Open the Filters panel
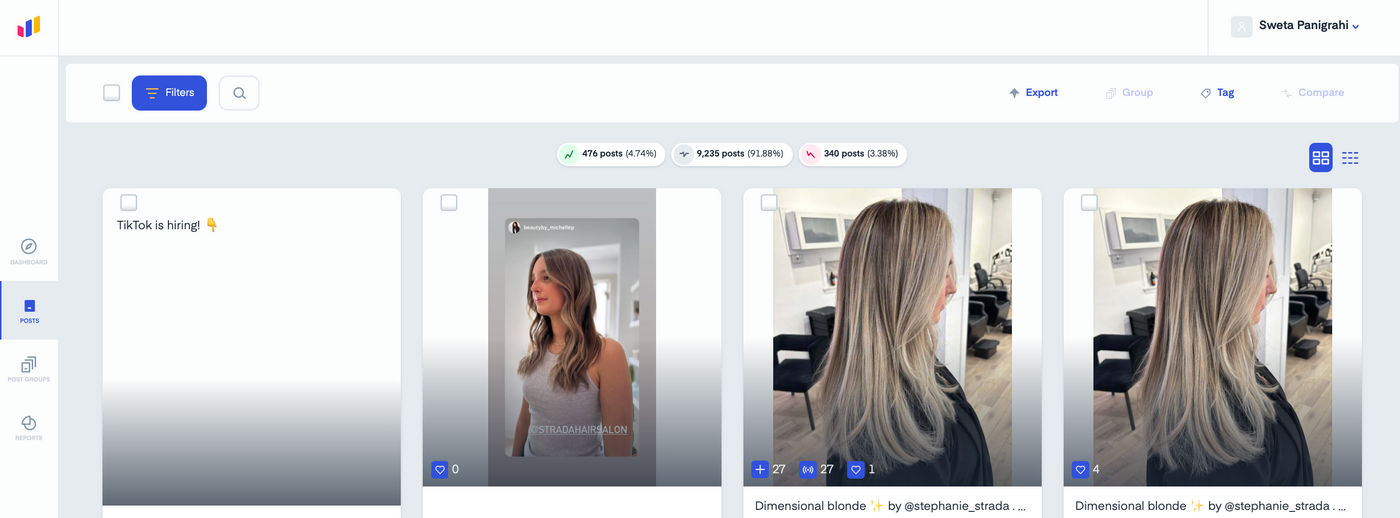 tap(169, 93)
